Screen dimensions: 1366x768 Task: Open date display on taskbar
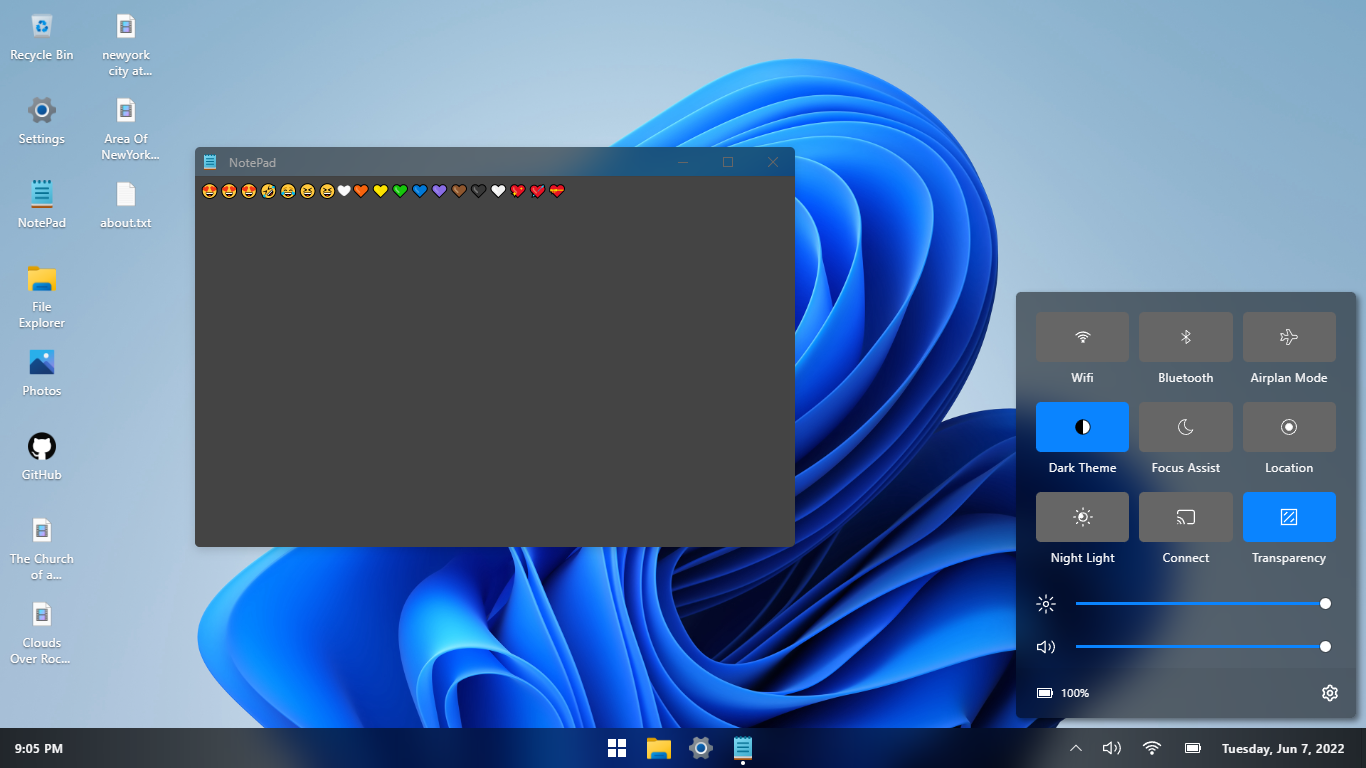click(1281, 748)
